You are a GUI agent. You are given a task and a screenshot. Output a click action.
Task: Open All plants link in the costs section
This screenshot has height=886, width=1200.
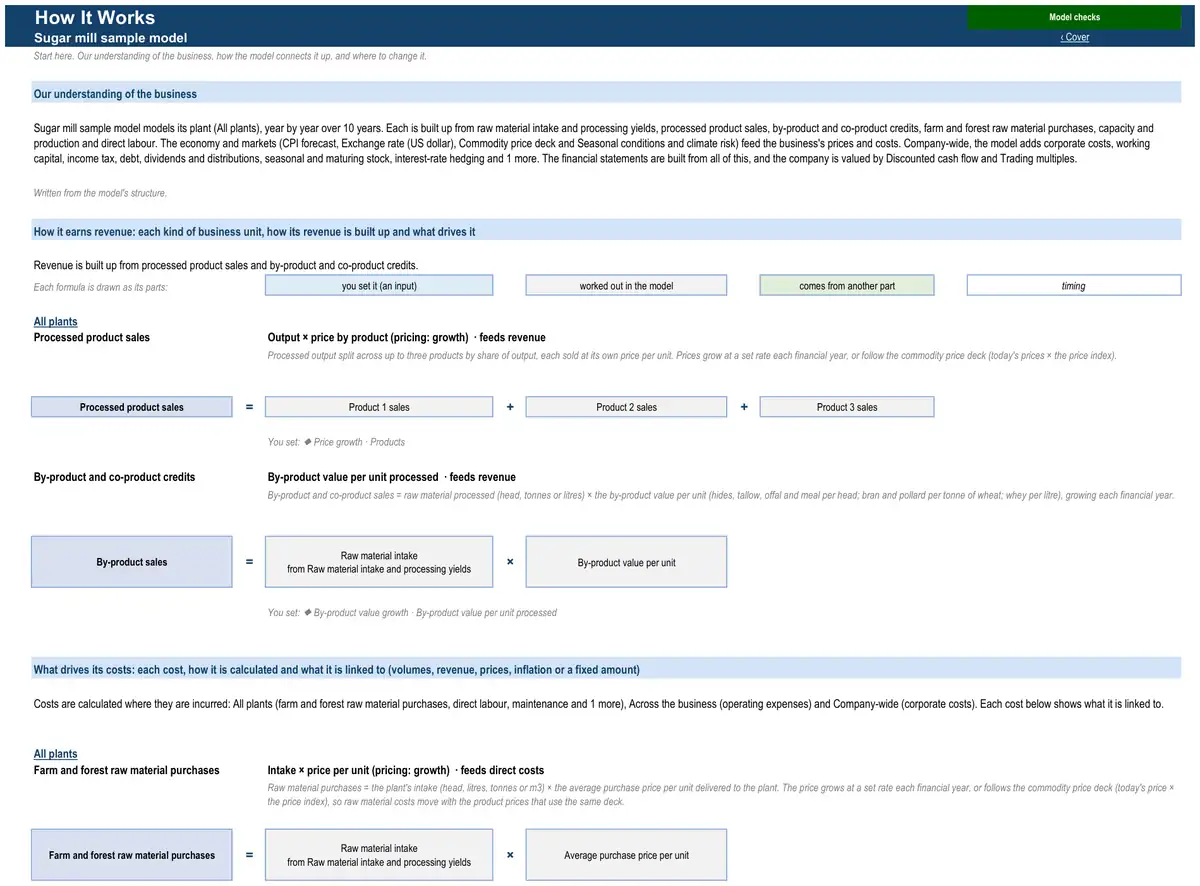[x=56, y=754]
